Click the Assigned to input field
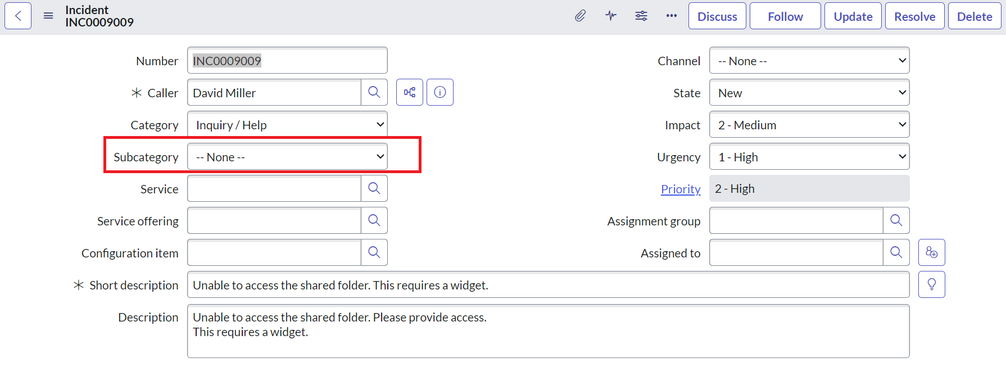This screenshot has width=1006, height=371. 796,253
